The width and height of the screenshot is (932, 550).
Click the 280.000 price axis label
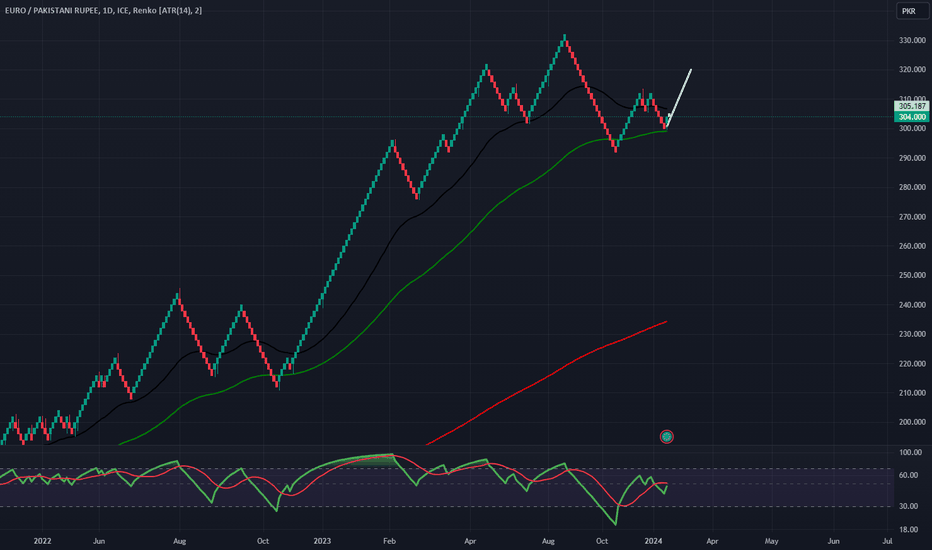point(912,187)
